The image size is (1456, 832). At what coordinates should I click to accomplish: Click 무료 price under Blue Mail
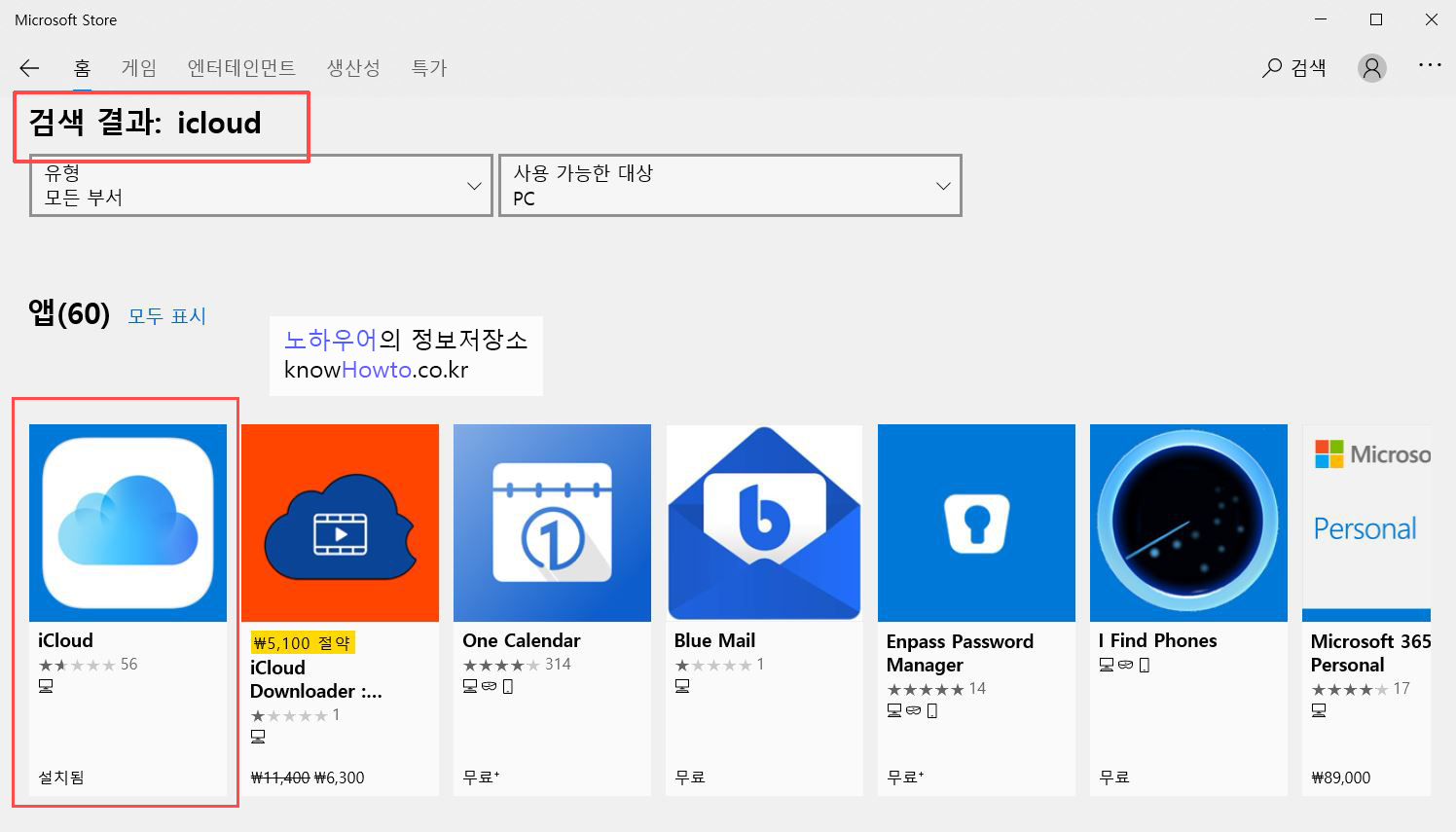pyautogui.click(x=690, y=778)
